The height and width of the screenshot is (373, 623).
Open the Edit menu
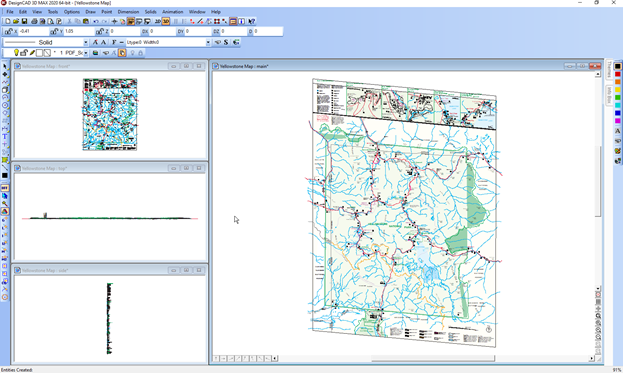coord(23,12)
